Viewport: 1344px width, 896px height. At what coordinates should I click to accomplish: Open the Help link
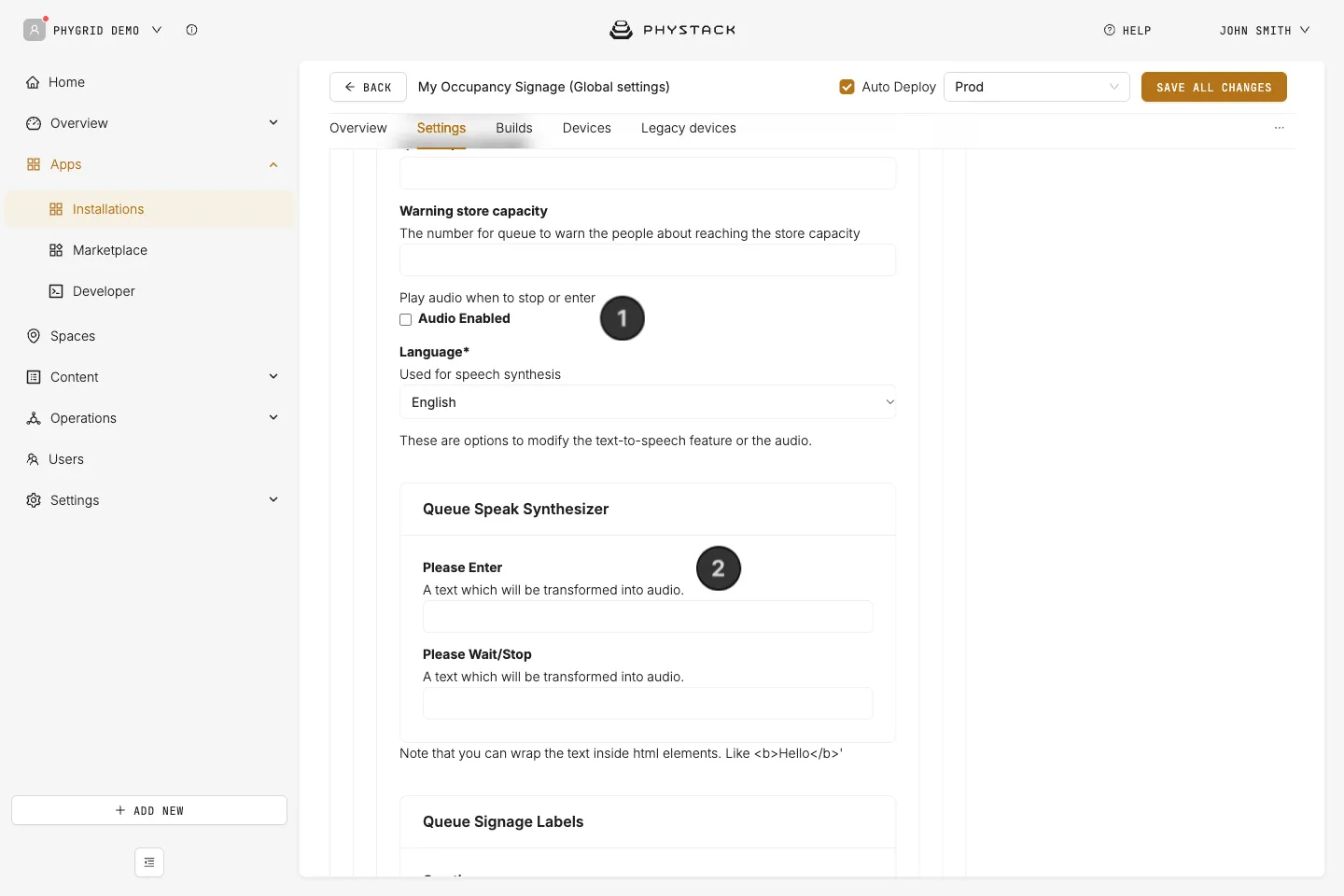(x=1127, y=31)
